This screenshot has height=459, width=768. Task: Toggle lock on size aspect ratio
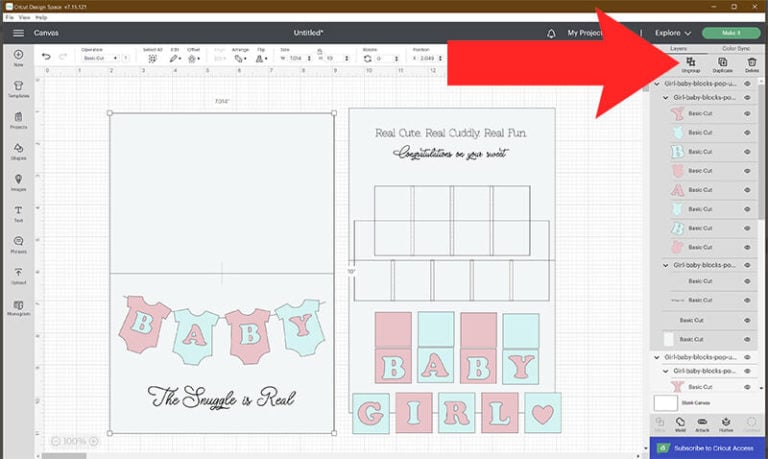[x=319, y=51]
